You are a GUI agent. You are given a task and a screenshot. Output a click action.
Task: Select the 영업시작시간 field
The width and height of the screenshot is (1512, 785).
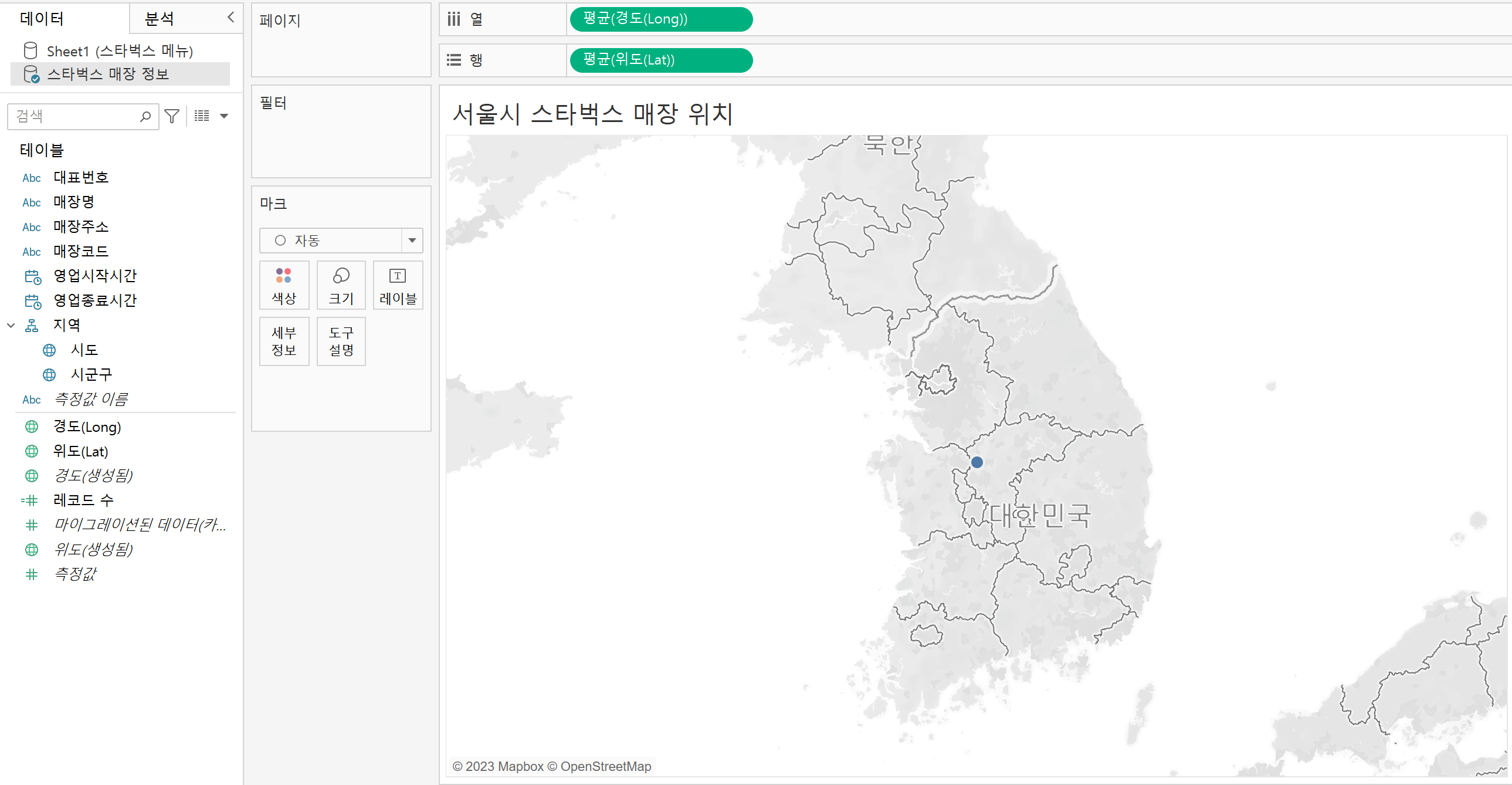pyautogui.click(x=95, y=276)
